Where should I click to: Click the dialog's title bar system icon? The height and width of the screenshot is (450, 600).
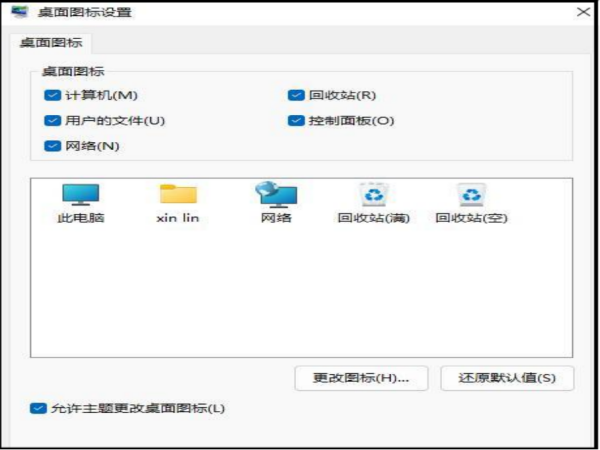20,12
